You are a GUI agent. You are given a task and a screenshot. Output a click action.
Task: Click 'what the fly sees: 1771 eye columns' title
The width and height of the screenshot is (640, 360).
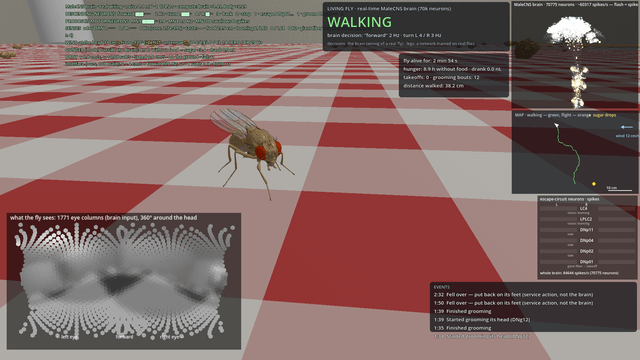103,218
